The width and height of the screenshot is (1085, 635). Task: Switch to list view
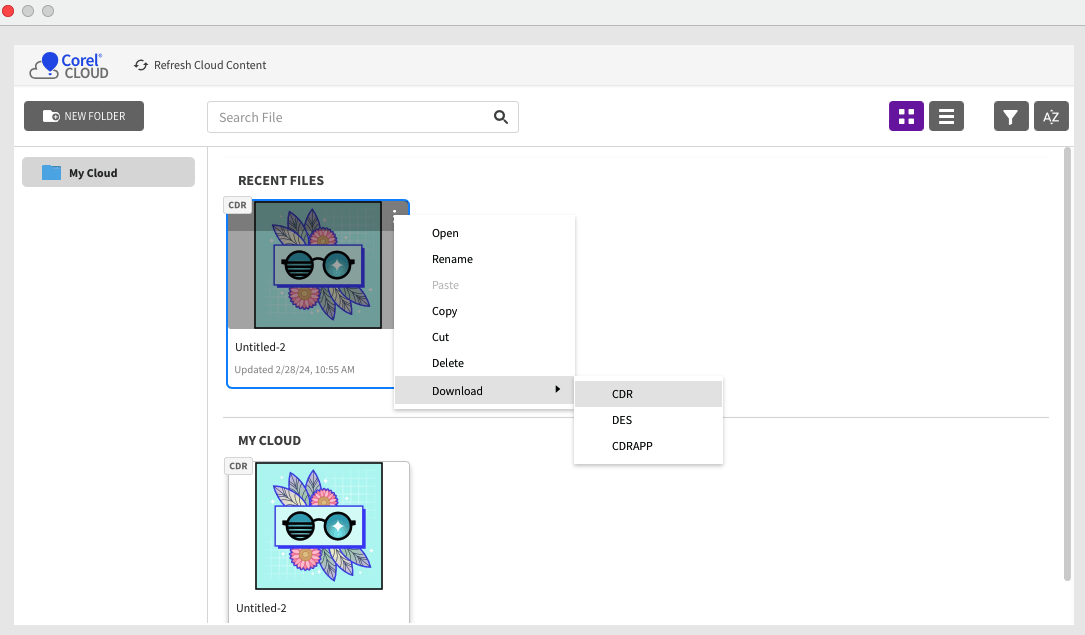click(946, 117)
